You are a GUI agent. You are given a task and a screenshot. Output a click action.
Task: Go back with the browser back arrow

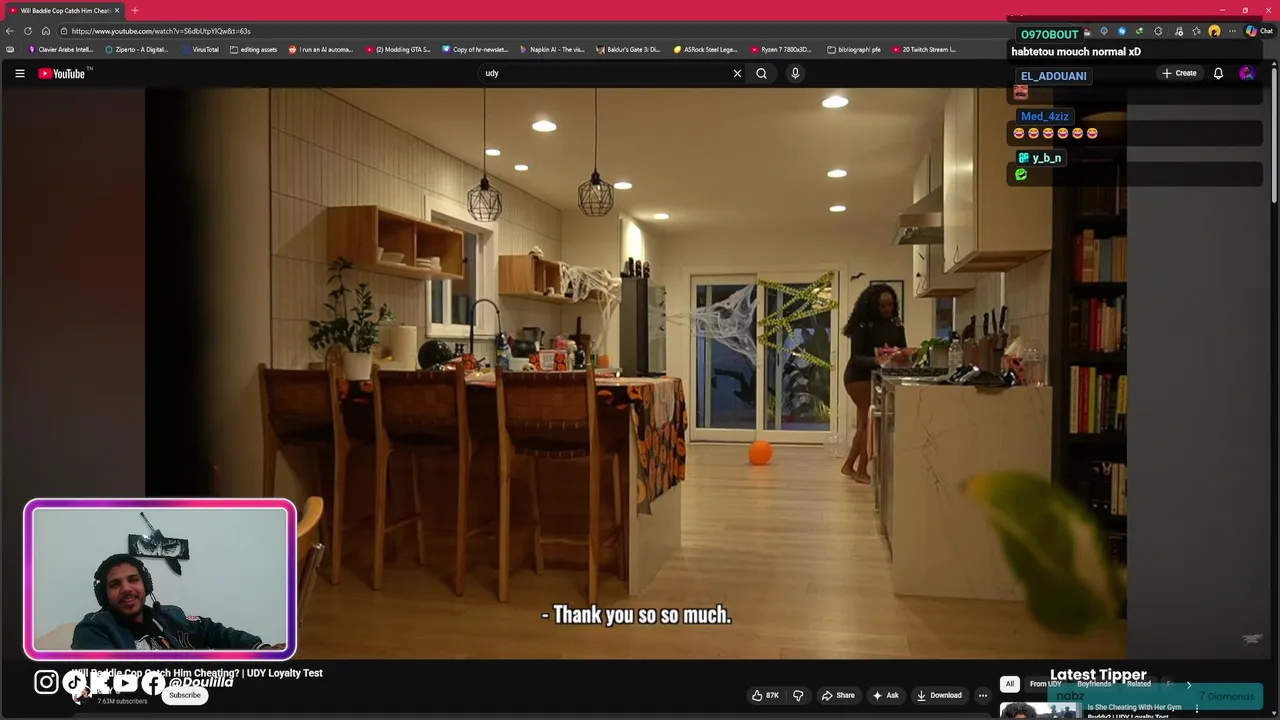pyautogui.click(x=10, y=31)
